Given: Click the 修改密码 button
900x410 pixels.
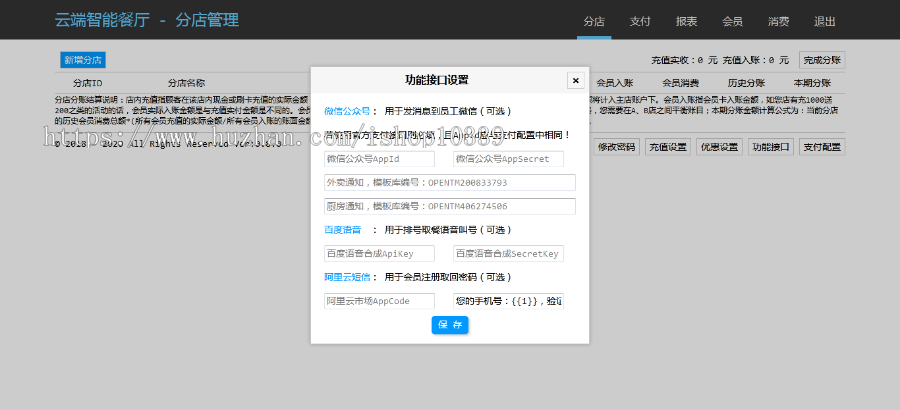Looking at the screenshot, I should click(616, 147).
